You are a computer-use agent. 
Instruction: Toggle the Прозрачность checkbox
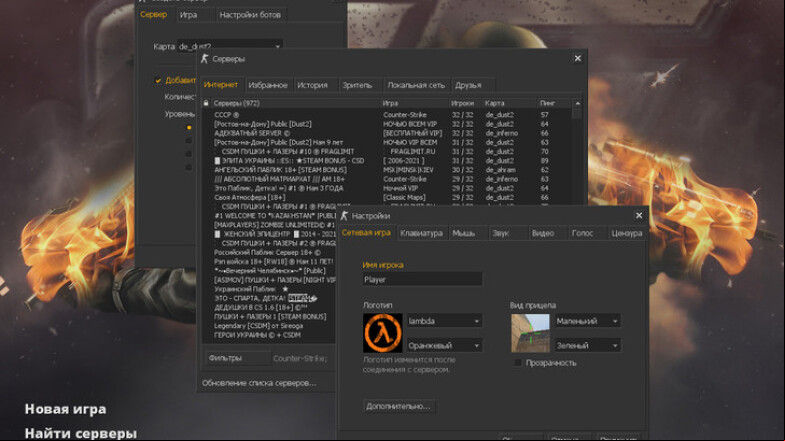(x=518, y=363)
